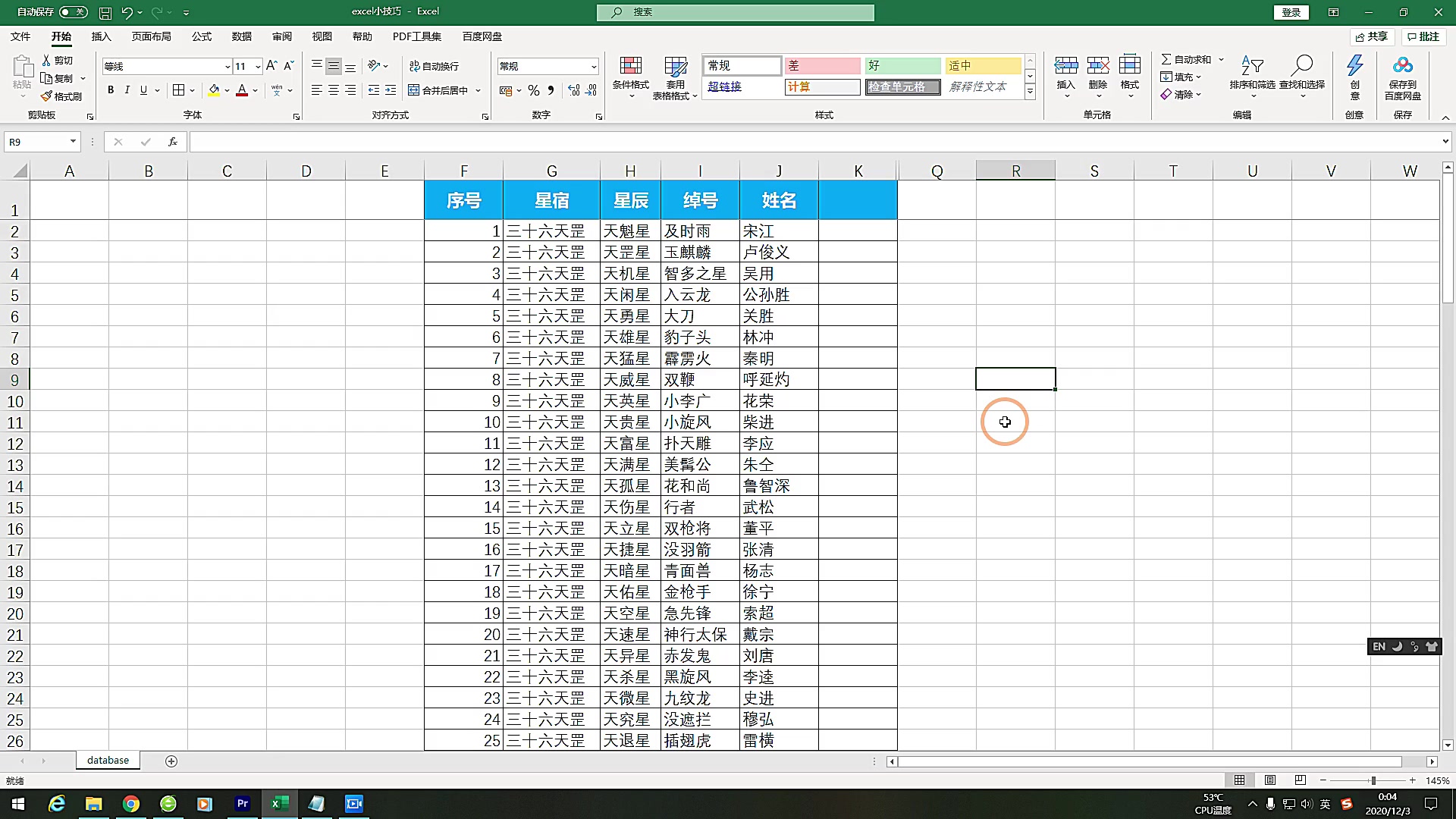Toggle the AutoSave switch
Image resolution: width=1456 pixels, height=819 pixels.
pos(73,12)
